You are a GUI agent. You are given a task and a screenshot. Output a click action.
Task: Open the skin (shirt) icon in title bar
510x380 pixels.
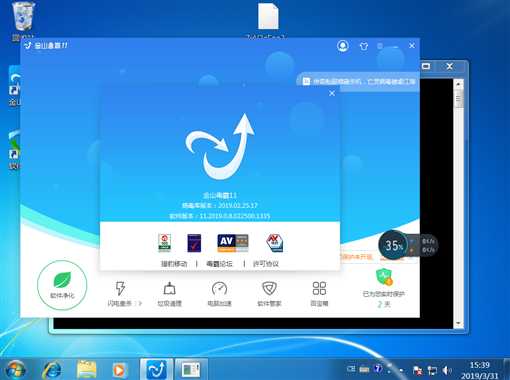(x=364, y=46)
